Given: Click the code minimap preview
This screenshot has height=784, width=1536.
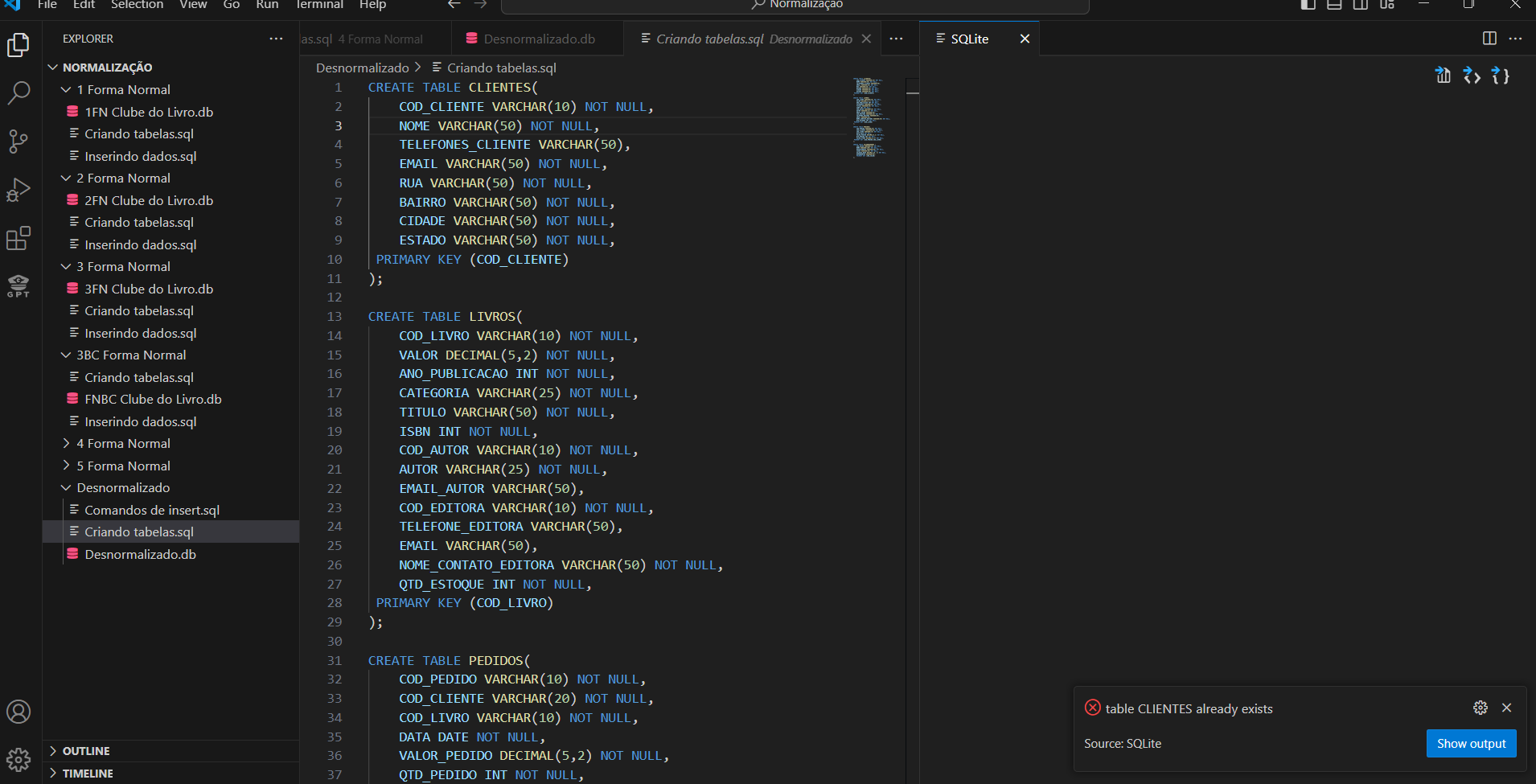Looking at the screenshot, I should pos(871,117).
